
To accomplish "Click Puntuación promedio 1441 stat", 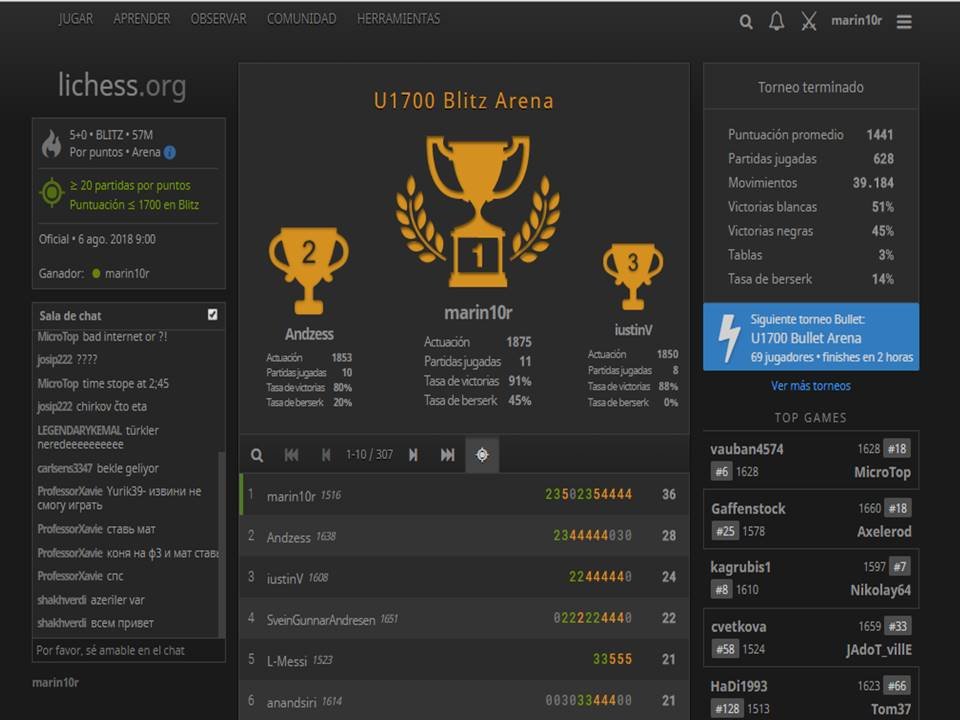I will (x=811, y=135).
